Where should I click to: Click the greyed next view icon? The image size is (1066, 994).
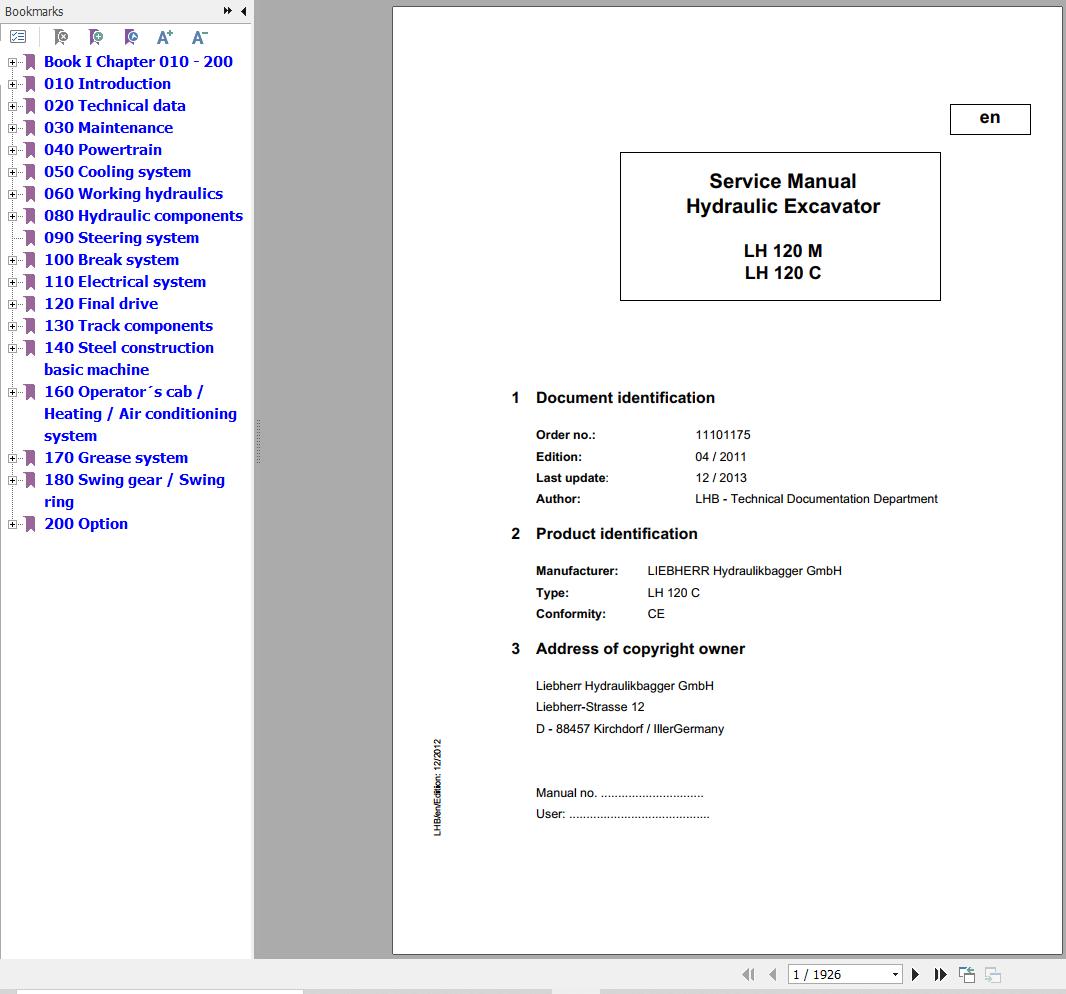[993, 974]
